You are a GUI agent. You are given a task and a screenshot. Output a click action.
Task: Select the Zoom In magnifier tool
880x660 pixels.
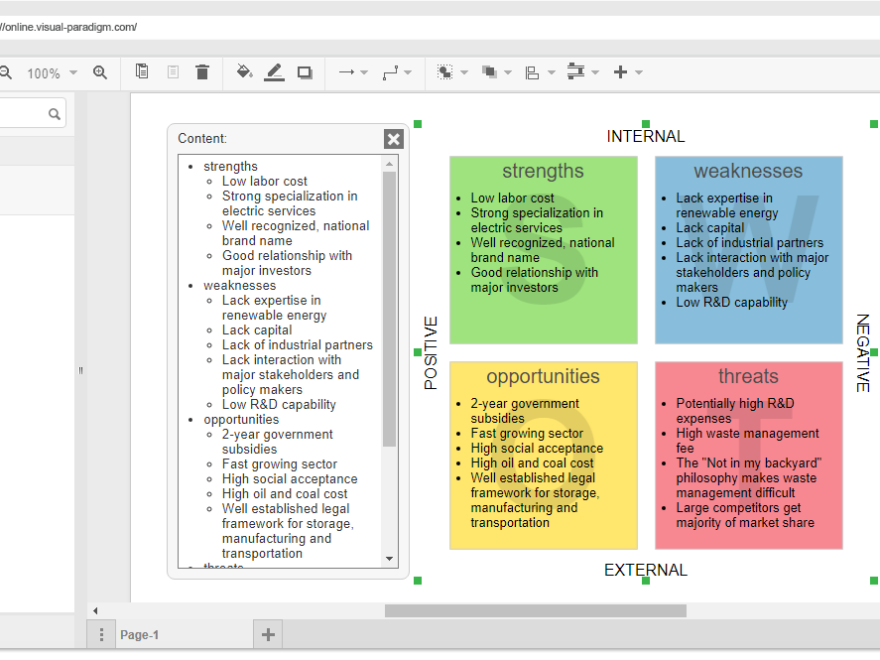point(100,72)
